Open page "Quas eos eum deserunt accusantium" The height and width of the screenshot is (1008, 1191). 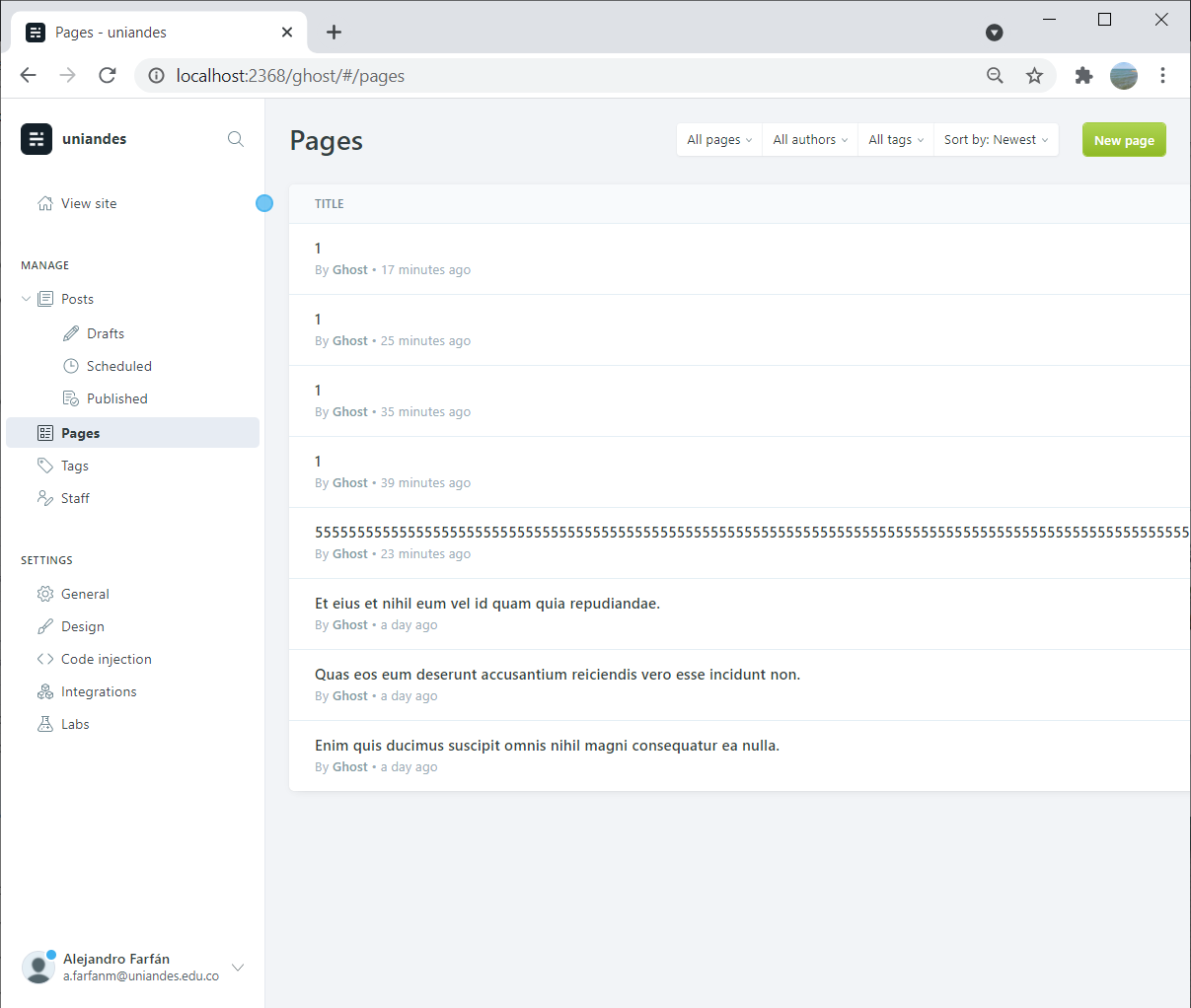click(x=739, y=685)
